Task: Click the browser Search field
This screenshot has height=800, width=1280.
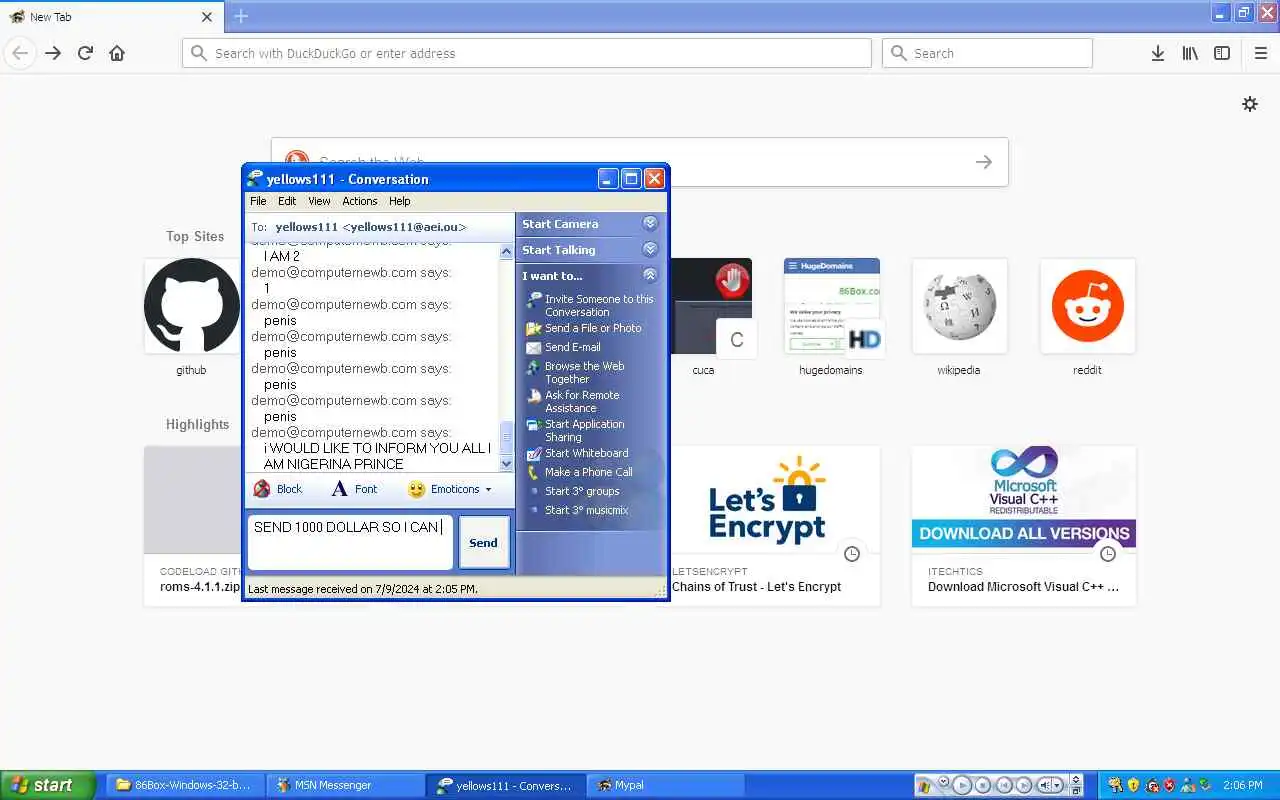Action: coord(987,53)
